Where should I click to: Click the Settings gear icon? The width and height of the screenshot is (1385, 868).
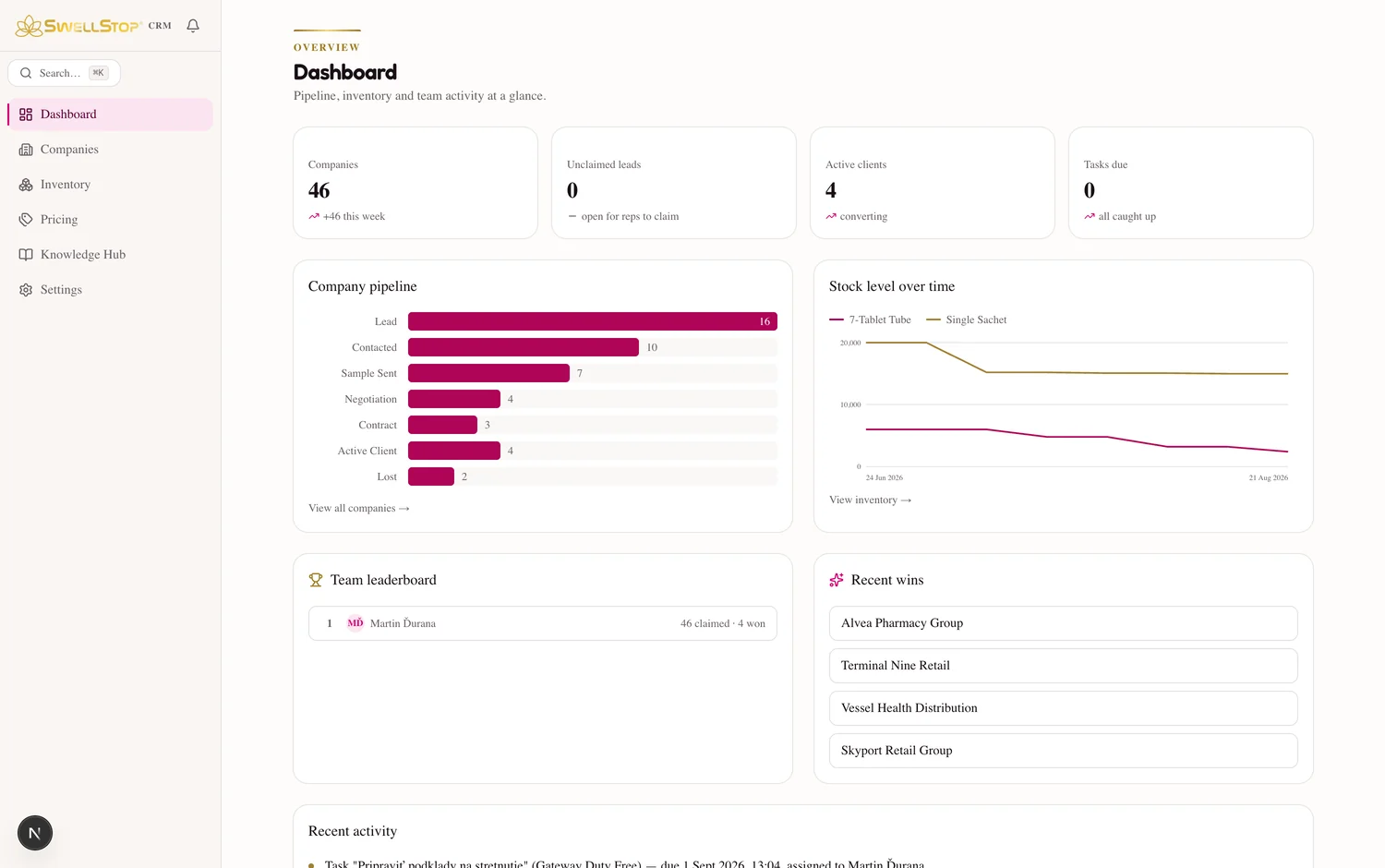click(26, 290)
